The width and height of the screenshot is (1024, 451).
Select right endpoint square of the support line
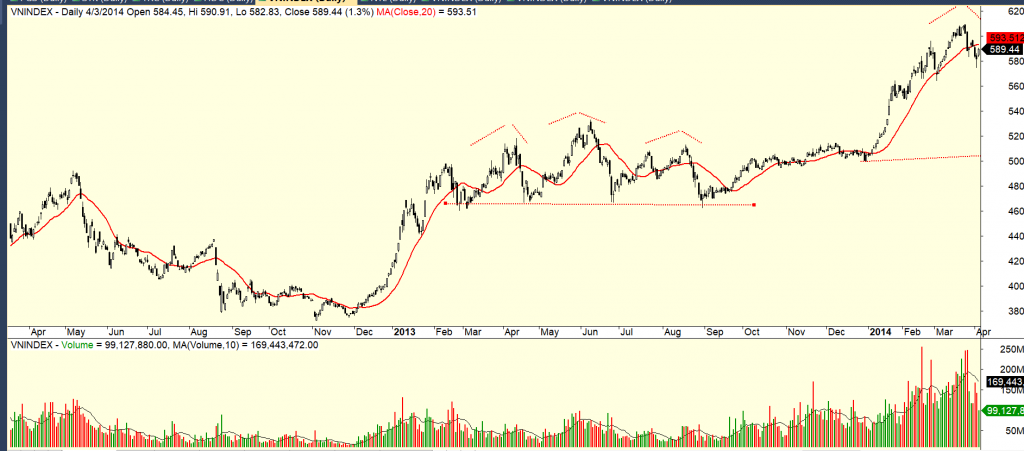[x=753, y=205]
